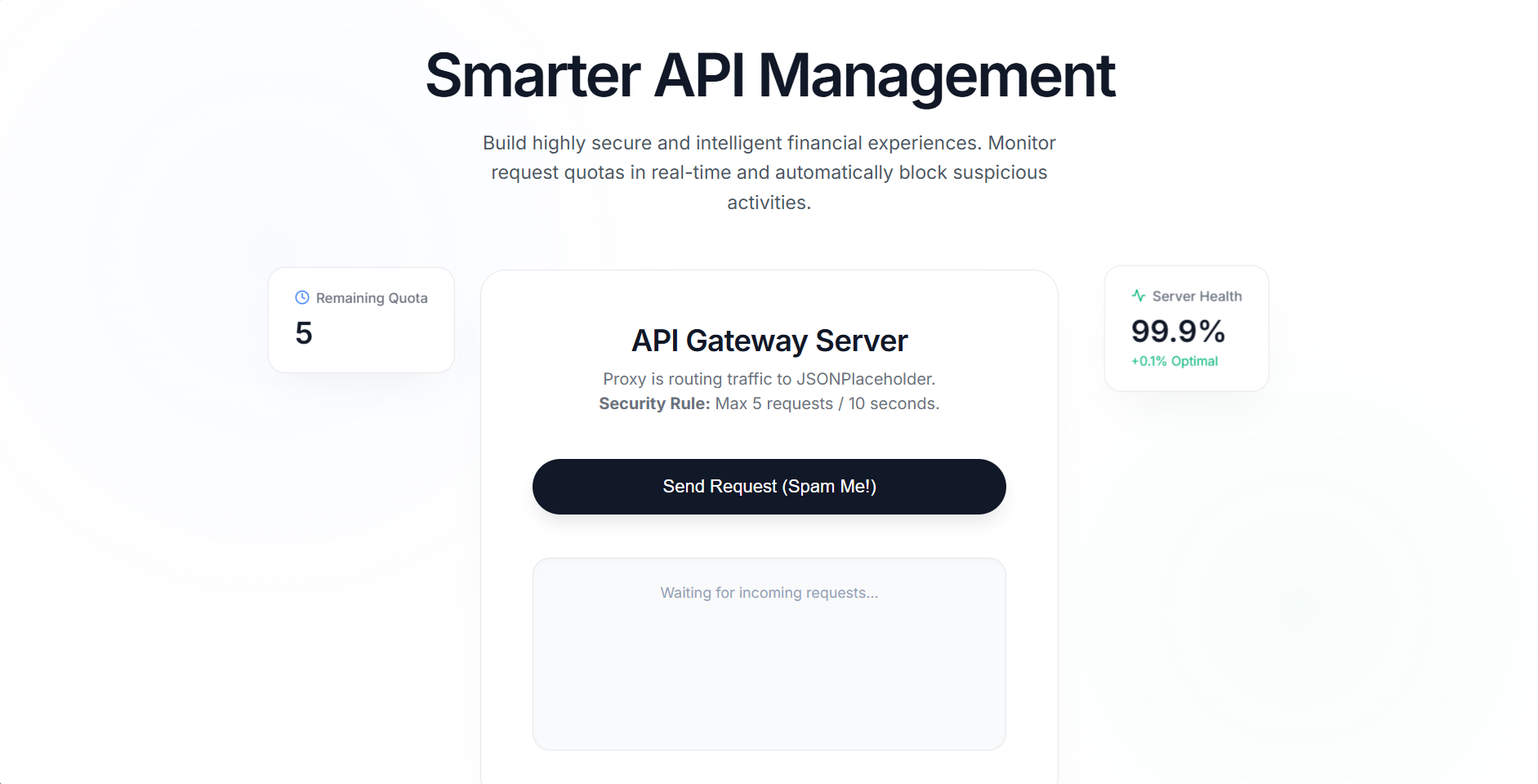The width and height of the screenshot is (1538, 784).
Task: Click the Security Rule text line
Action: pos(769,403)
